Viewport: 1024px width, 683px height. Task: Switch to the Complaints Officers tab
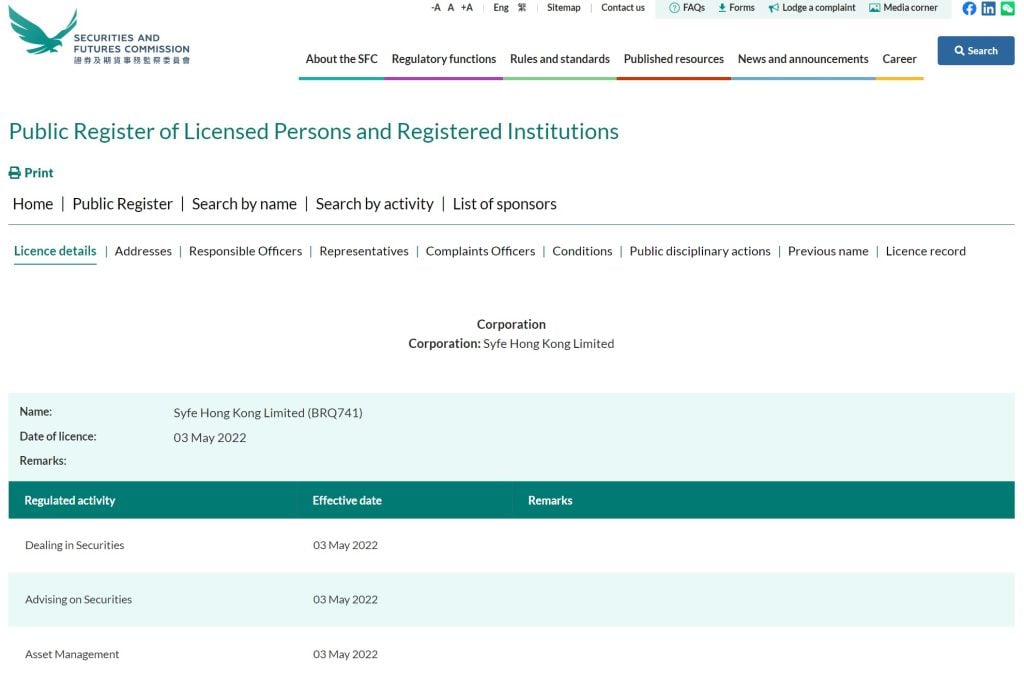[x=480, y=251]
